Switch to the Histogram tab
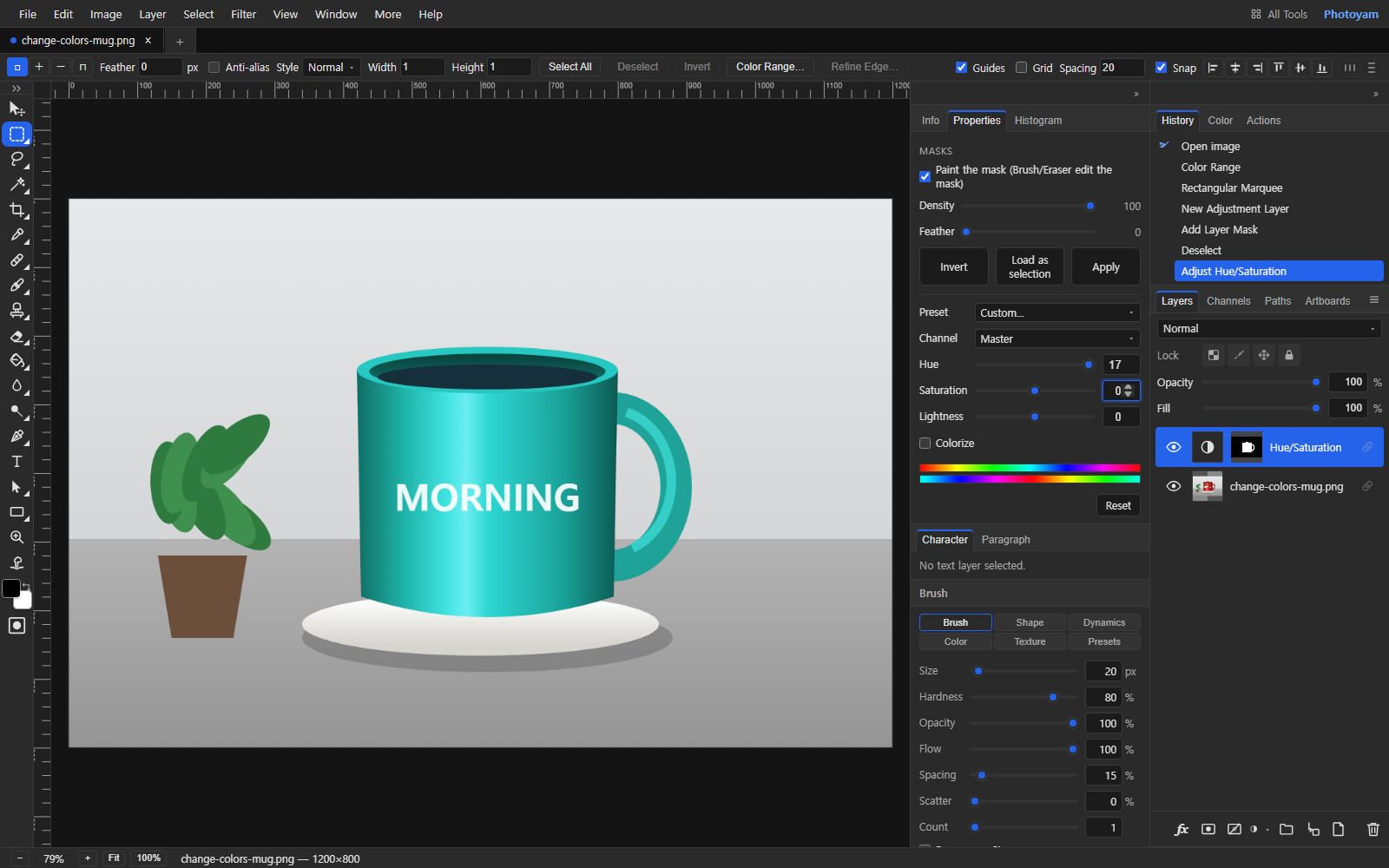The image size is (1389, 868). [1038, 121]
